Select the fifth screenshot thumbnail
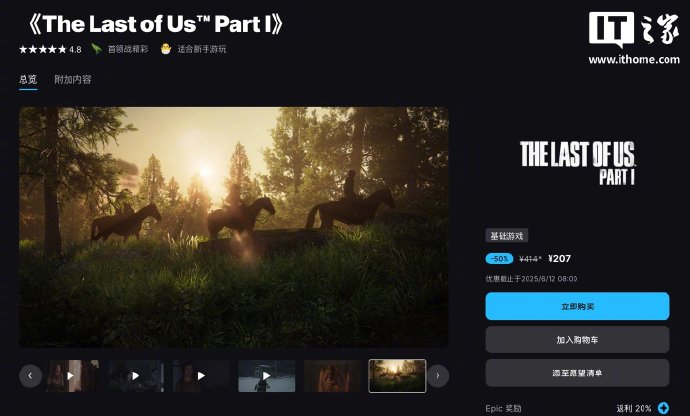 click(x=332, y=376)
